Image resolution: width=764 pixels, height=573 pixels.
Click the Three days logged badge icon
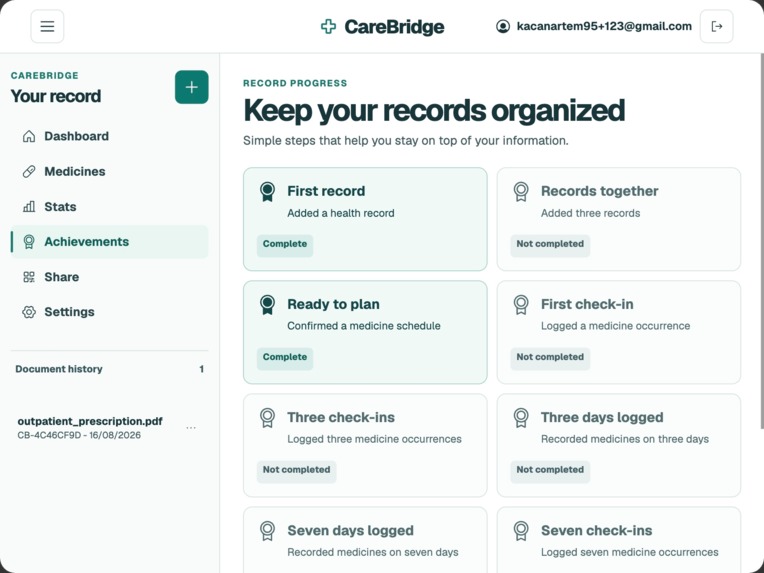[x=521, y=418]
